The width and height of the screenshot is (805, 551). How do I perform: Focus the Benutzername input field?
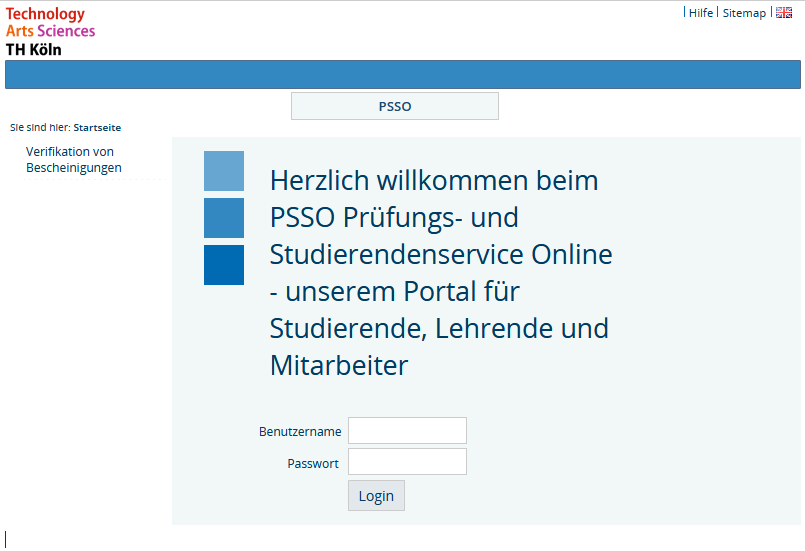point(407,431)
